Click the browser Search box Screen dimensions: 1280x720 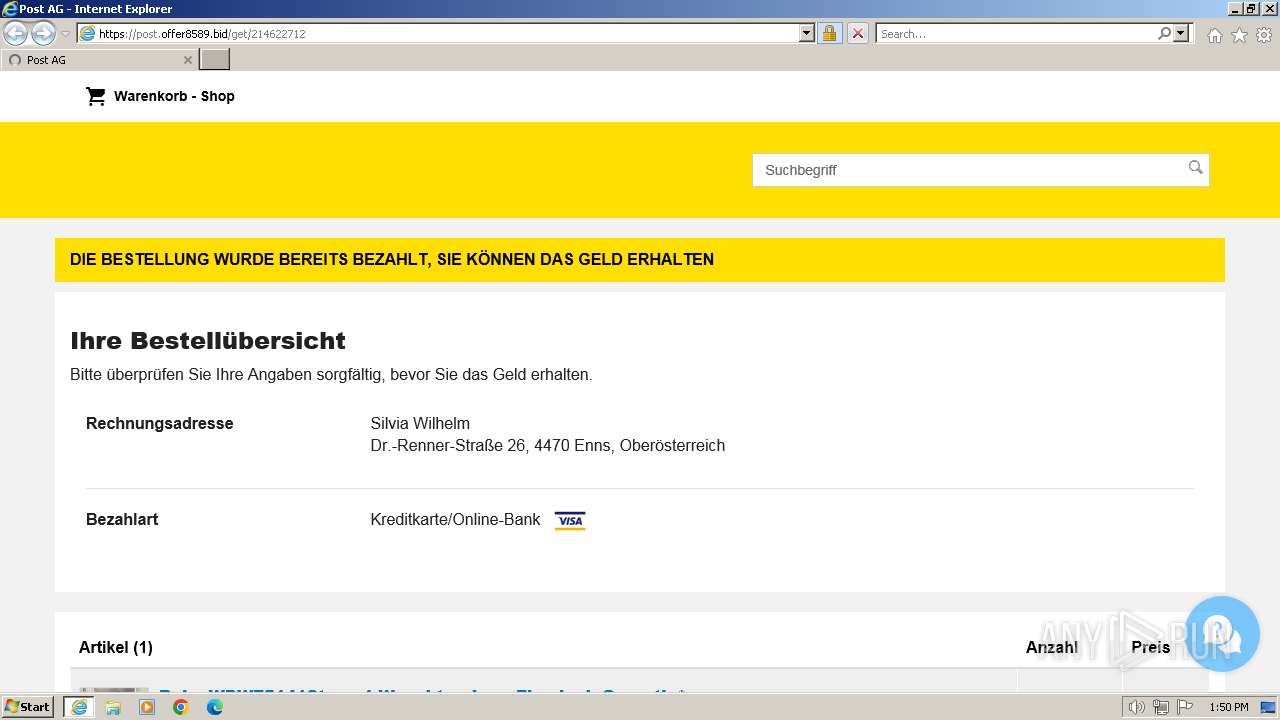tap(1015, 34)
